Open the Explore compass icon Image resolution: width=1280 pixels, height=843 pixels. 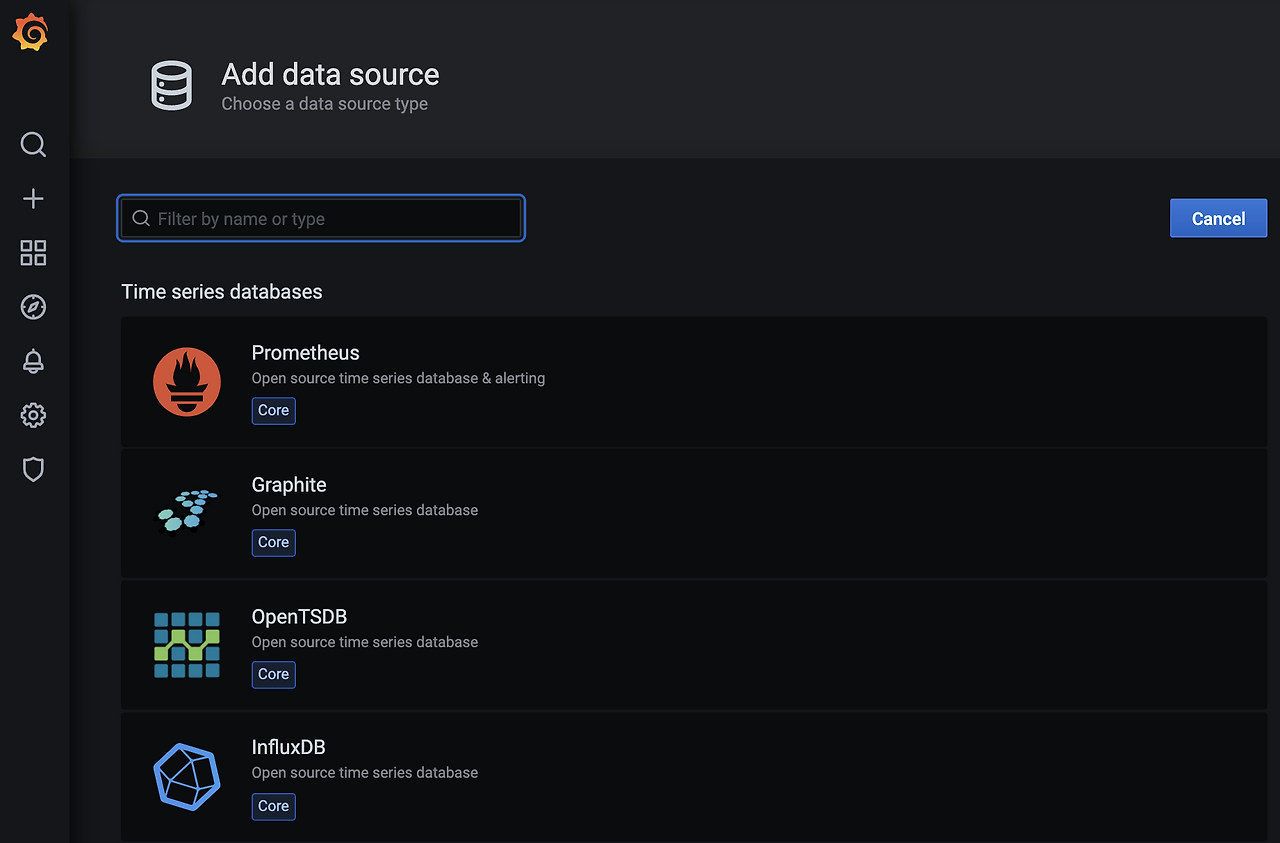coord(33,307)
